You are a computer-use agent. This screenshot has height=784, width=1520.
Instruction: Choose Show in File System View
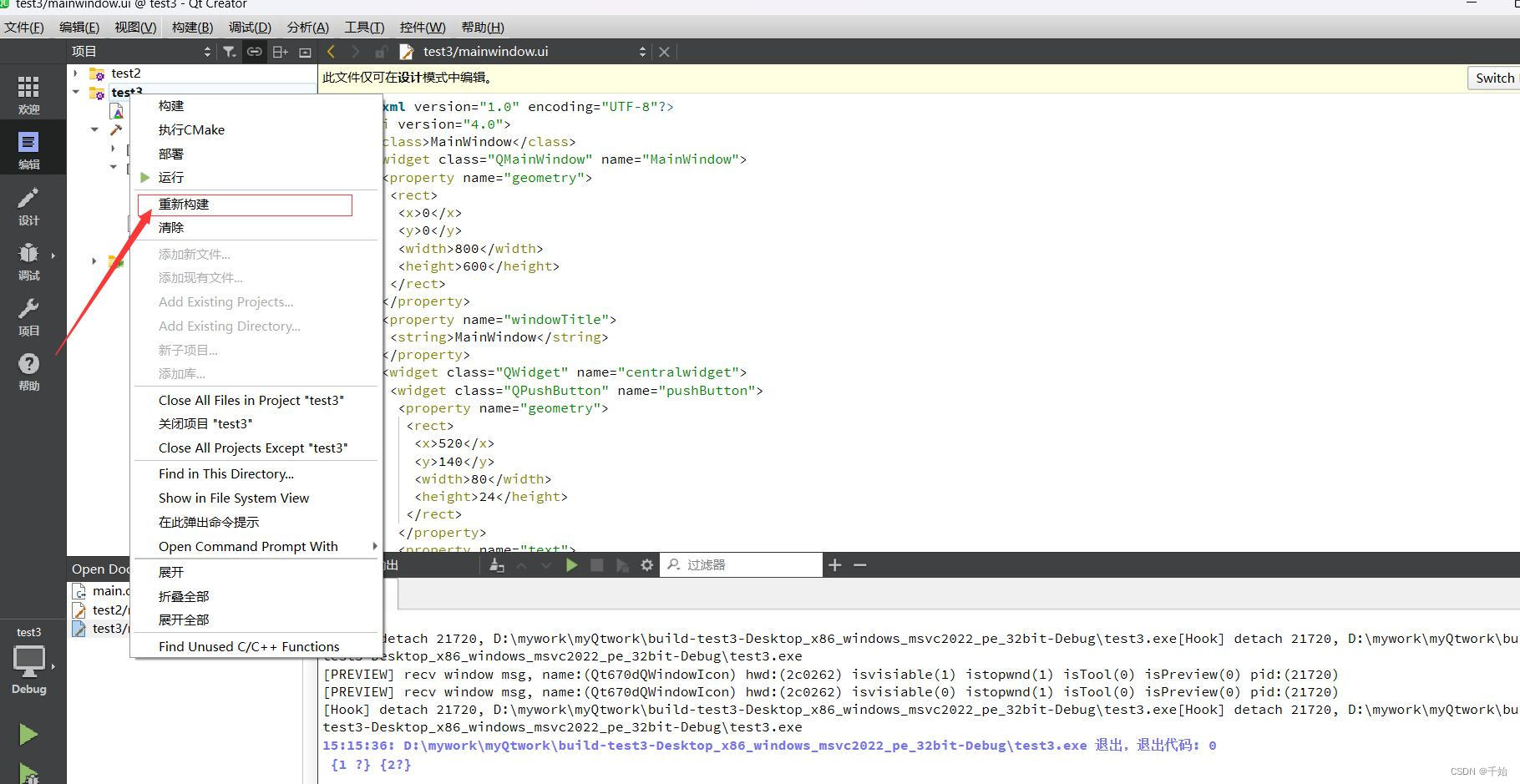point(256,498)
